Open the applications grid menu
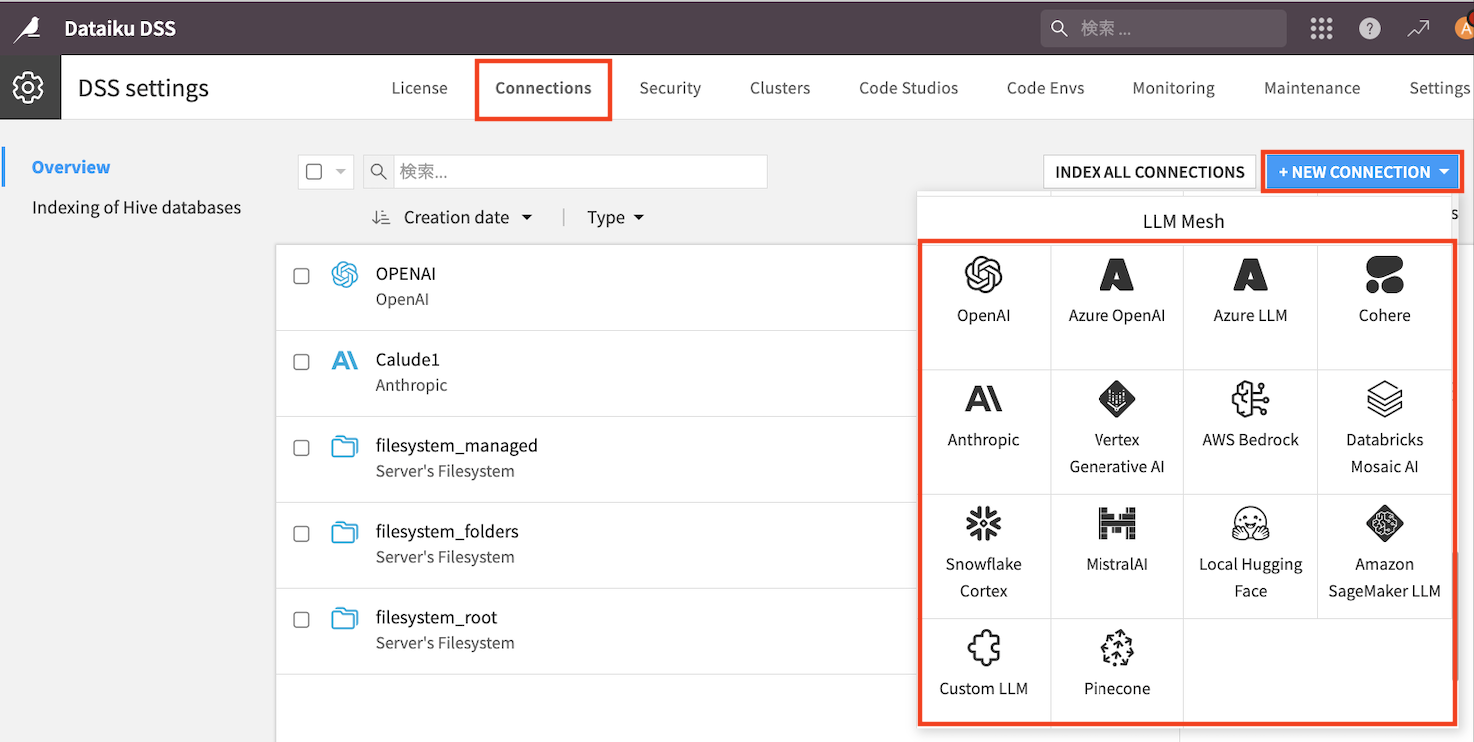 (x=1322, y=29)
